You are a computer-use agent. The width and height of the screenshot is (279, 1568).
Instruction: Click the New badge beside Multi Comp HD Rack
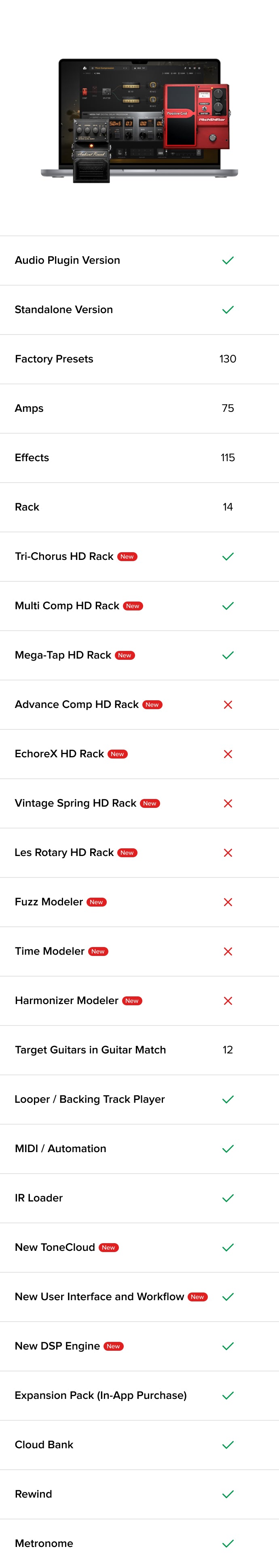(x=133, y=606)
